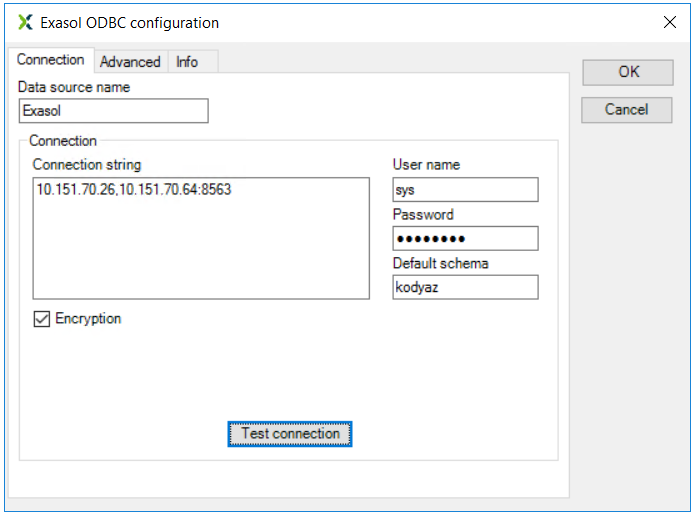
Task: Focus the Default schema field containing kodyaz
Action: coord(465,287)
